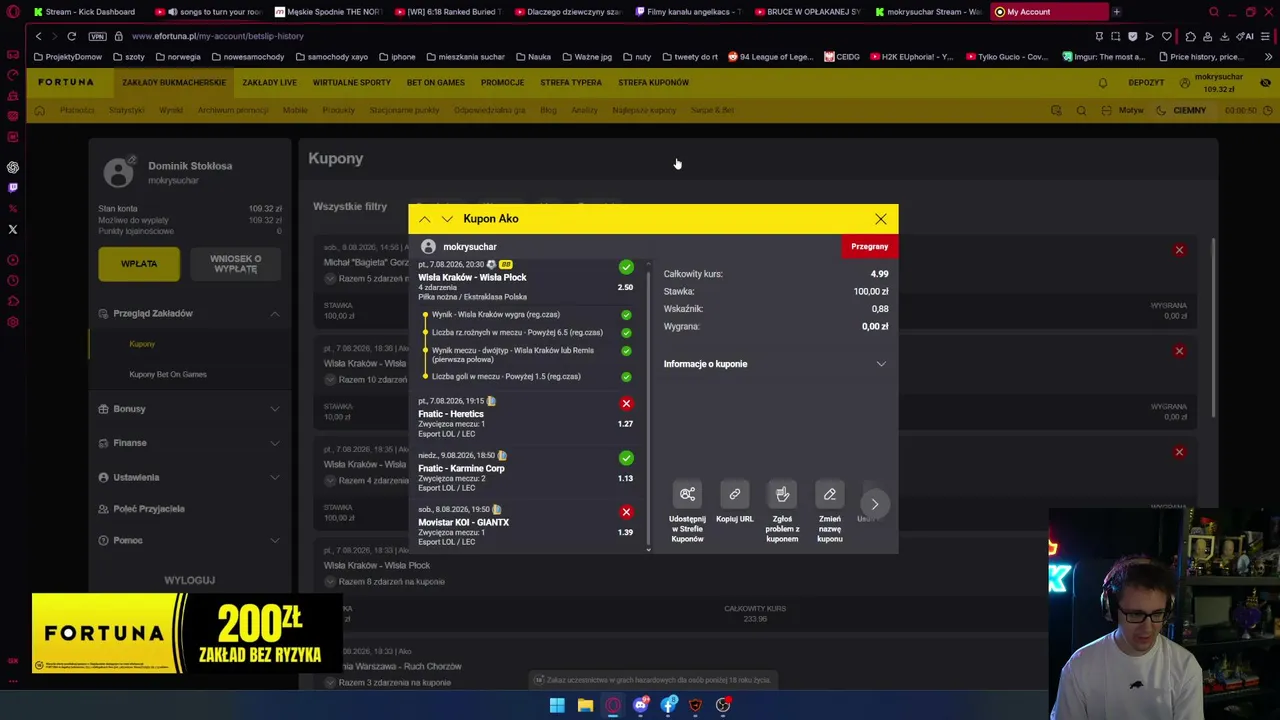The image size is (1280, 720).
Task: Click the Kopiuj URL link icon
Action: [x=735, y=494]
